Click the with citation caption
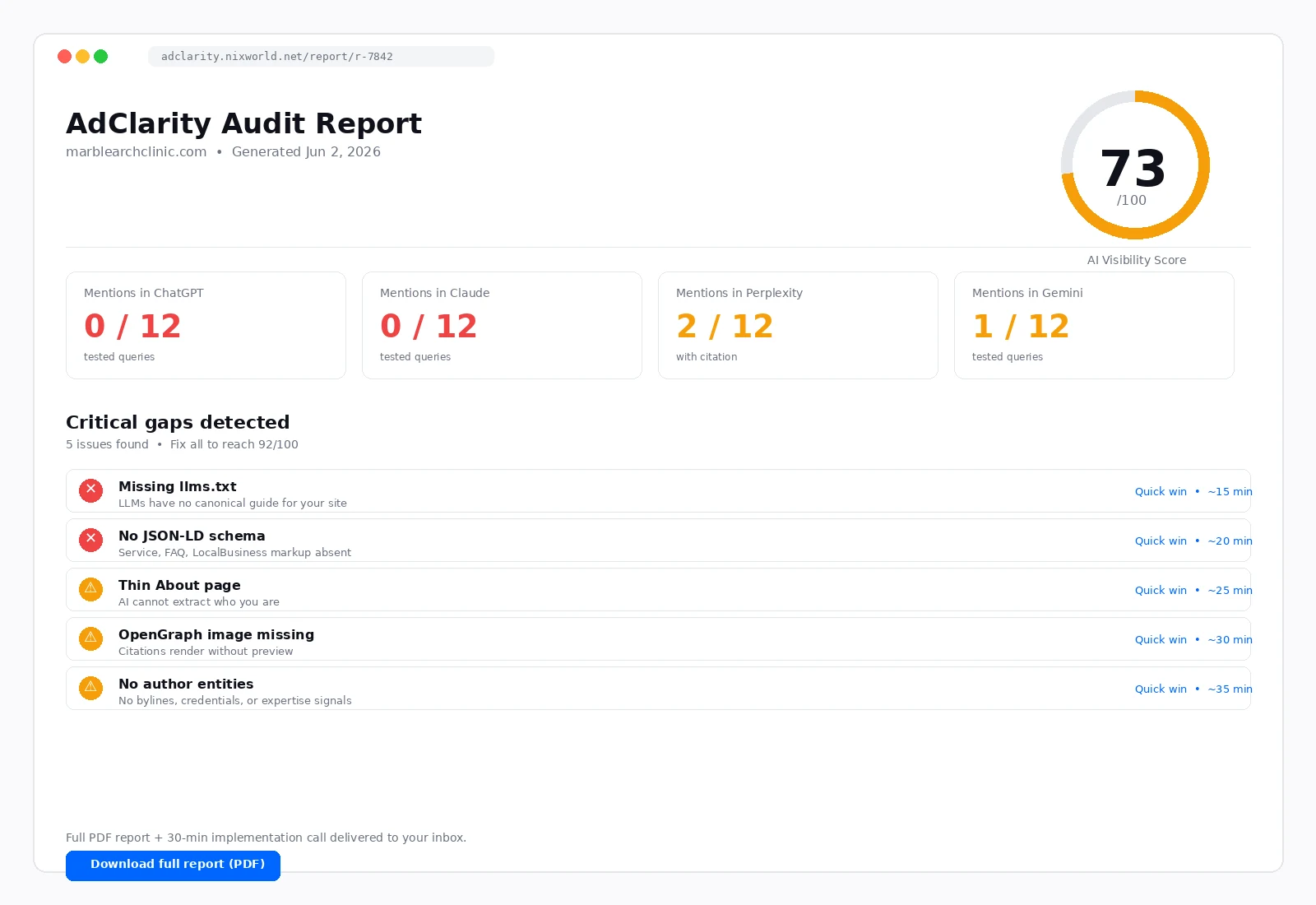The width and height of the screenshot is (1316, 905). click(707, 357)
